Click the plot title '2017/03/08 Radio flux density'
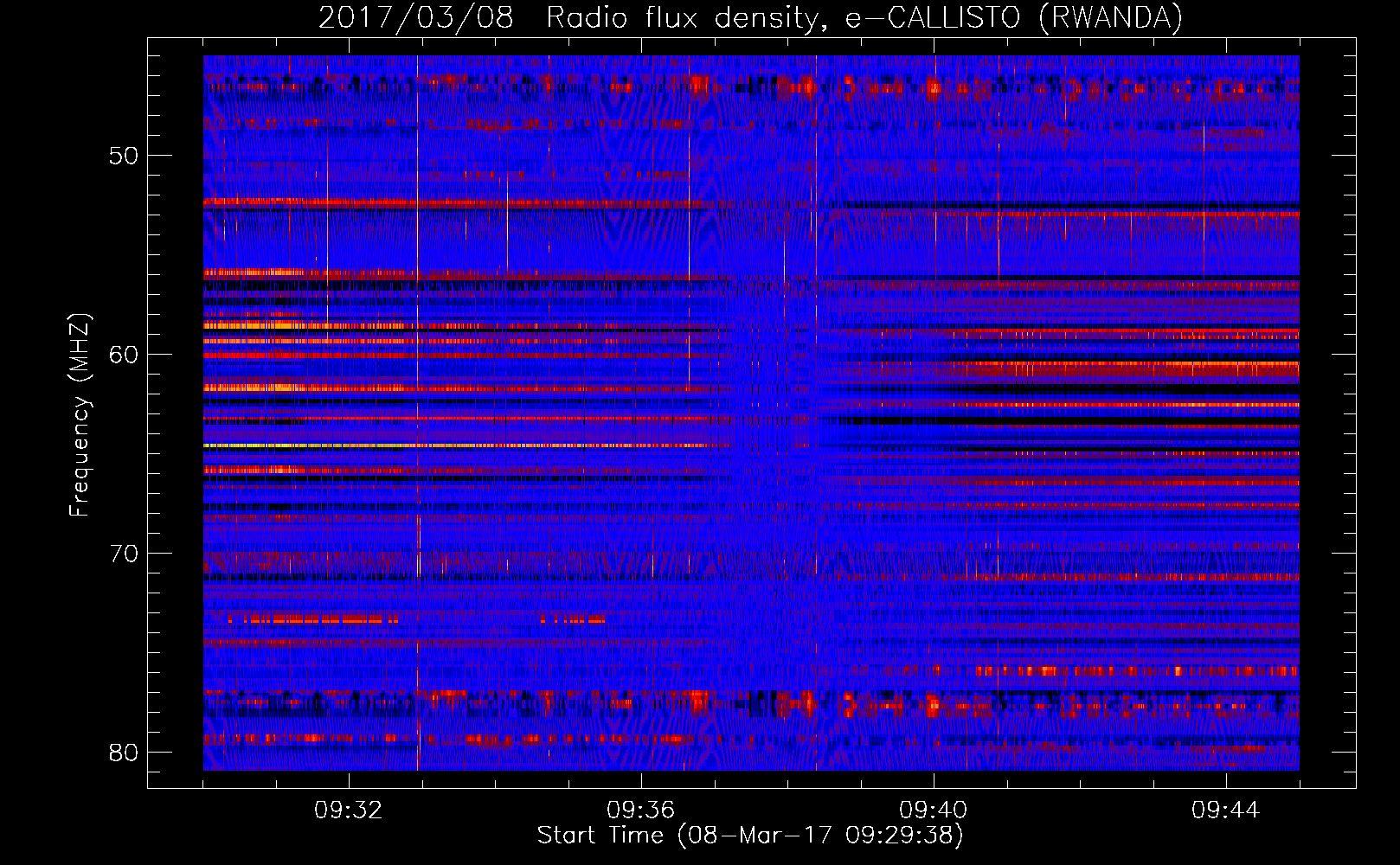 point(750,18)
